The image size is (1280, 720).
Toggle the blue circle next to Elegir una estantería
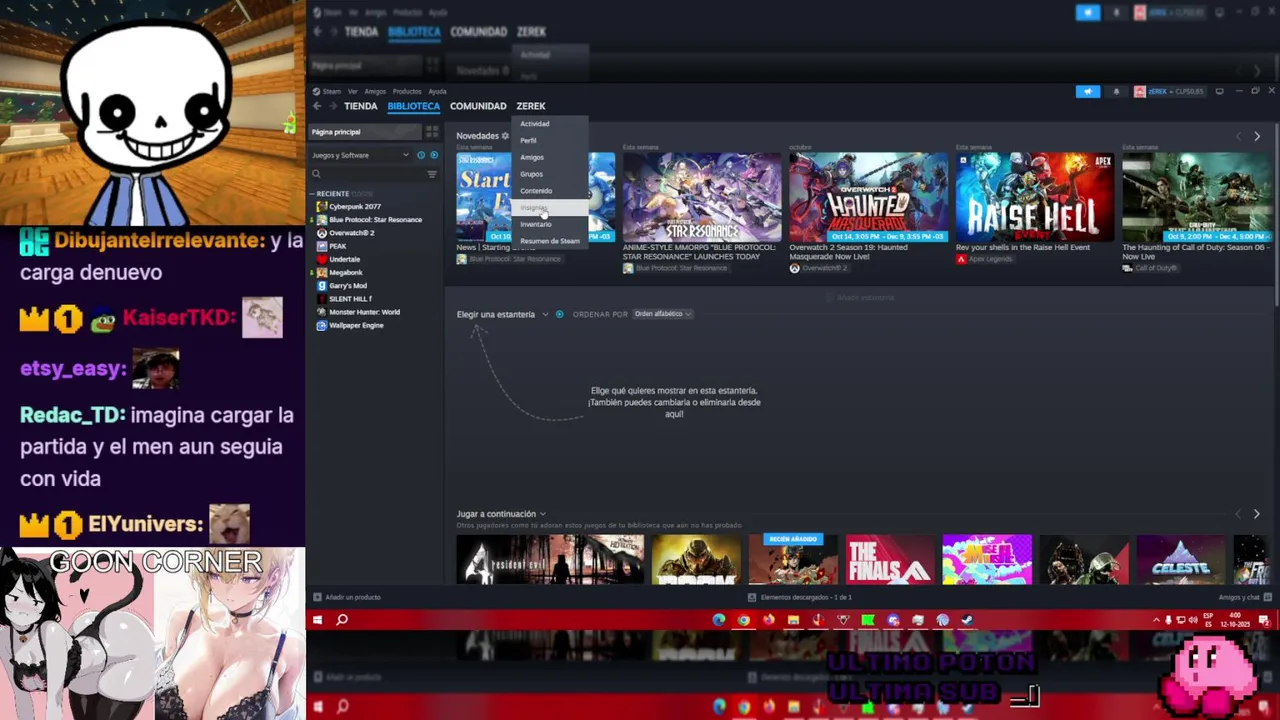(x=559, y=314)
